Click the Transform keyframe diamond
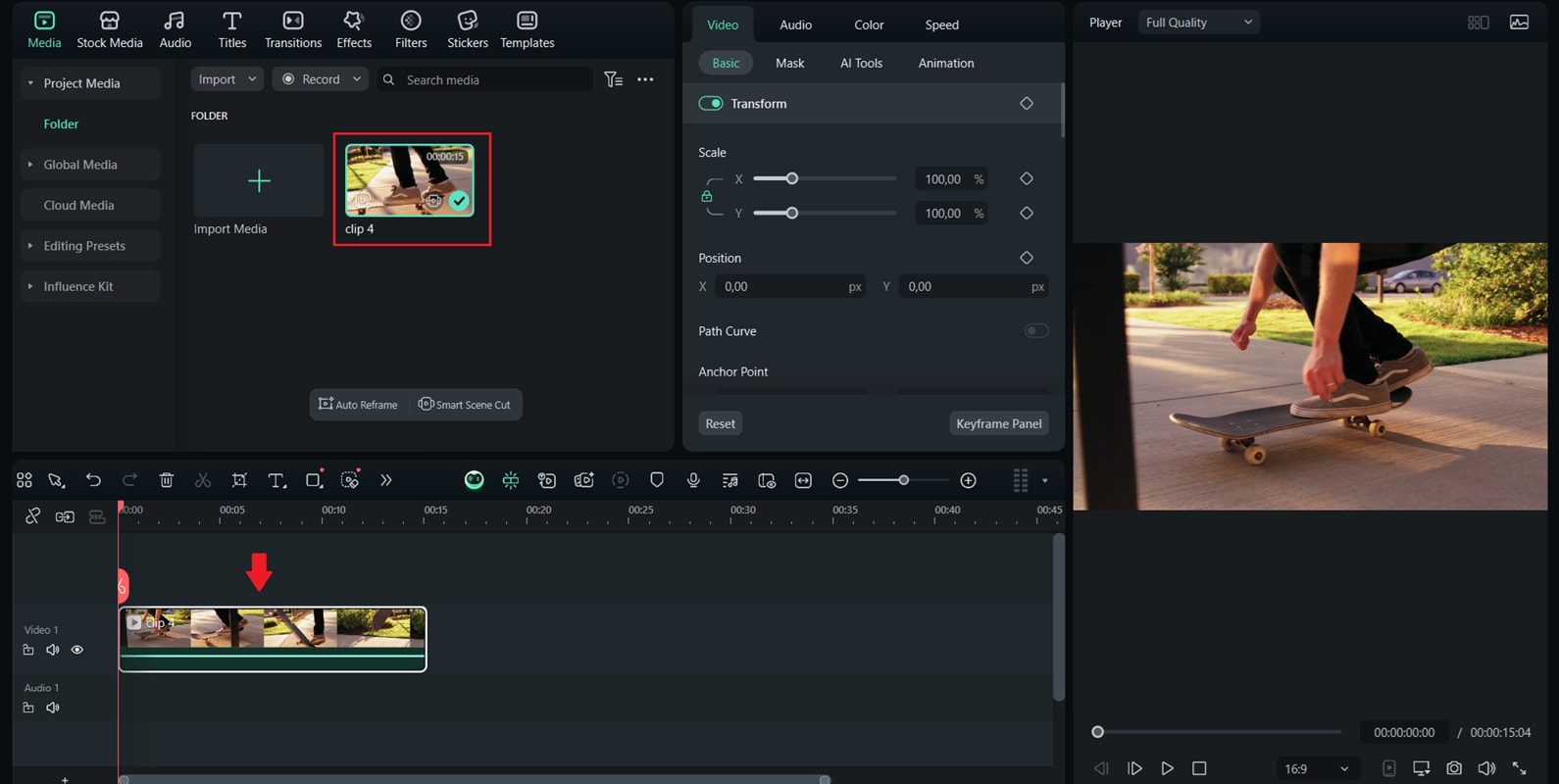The image size is (1559, 784). (x=1027, y=103)
